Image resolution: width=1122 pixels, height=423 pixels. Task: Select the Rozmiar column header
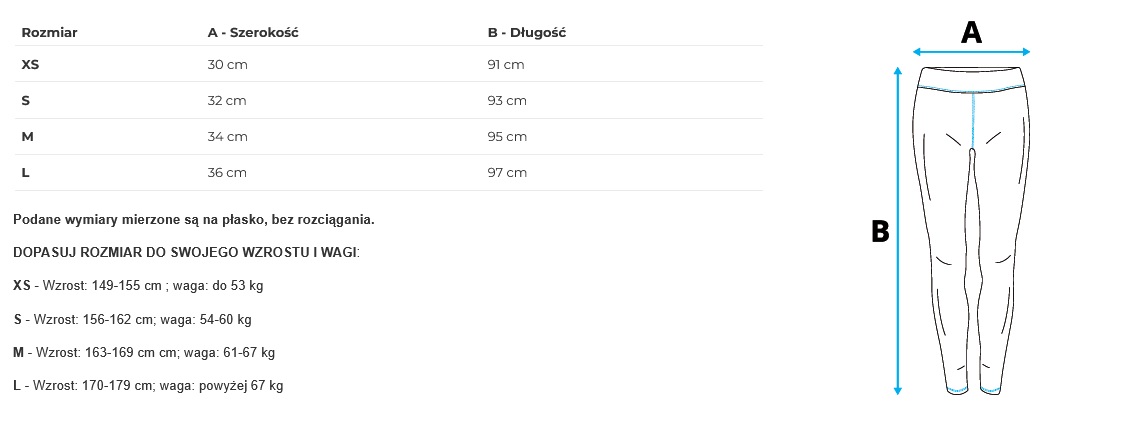tap(49, 32)
